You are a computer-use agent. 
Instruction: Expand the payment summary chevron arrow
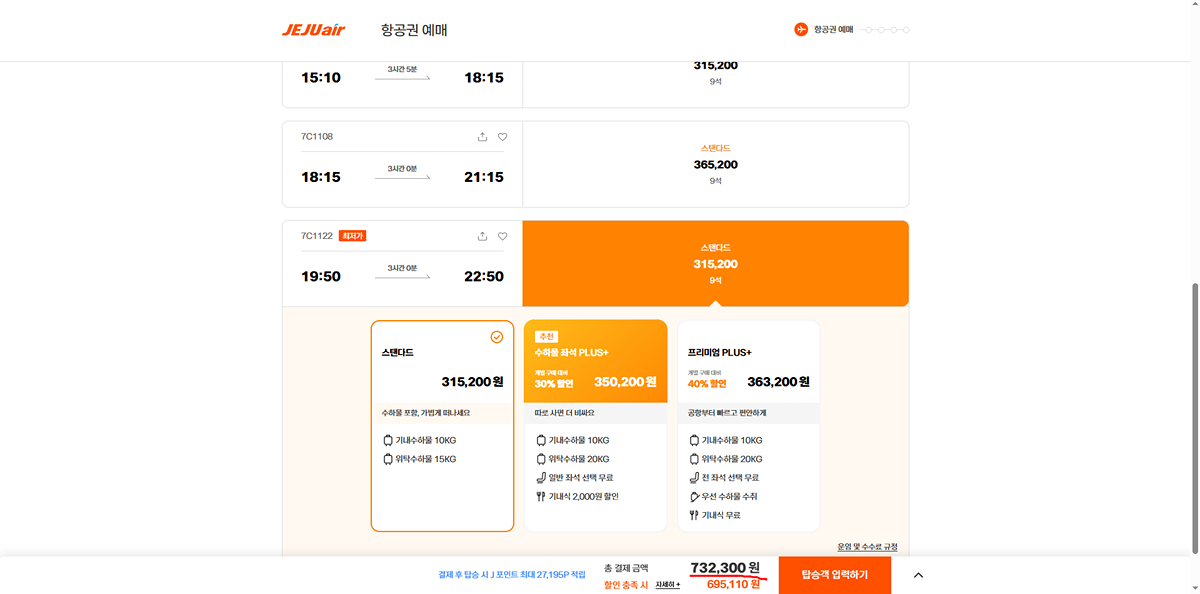point(919,575)
